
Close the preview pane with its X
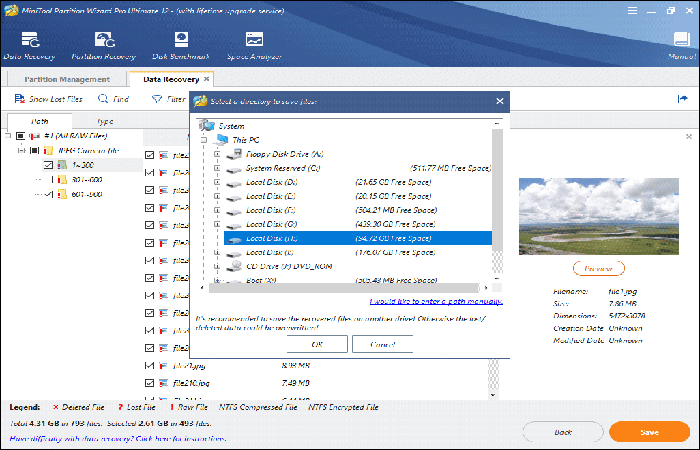tap(688, 137)
